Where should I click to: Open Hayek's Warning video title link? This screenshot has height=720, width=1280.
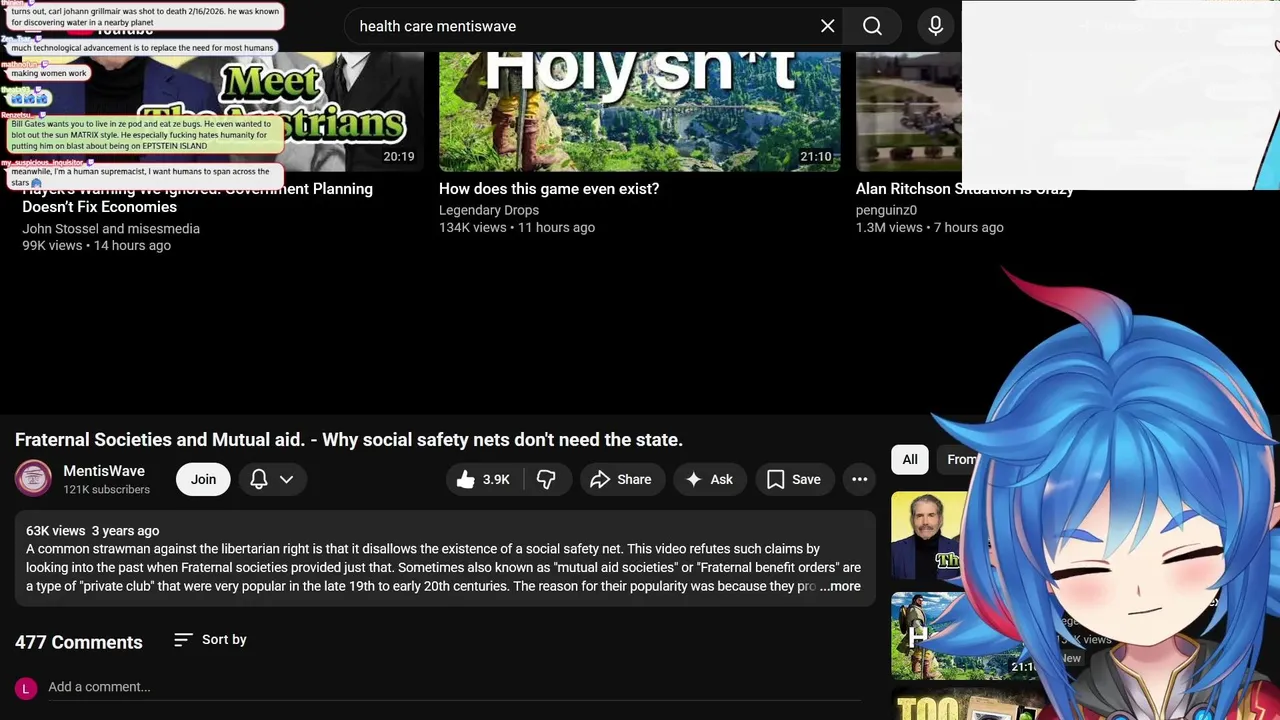(x=198, y=198)
